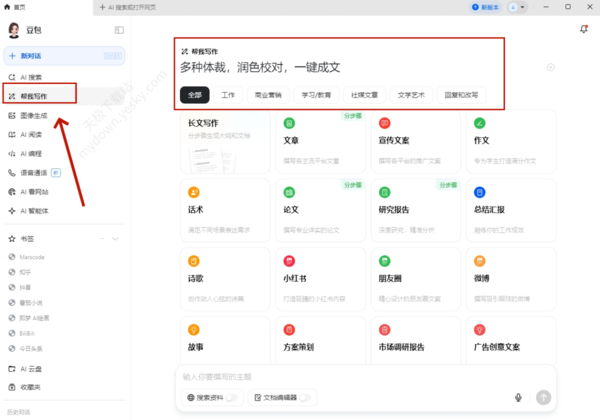600x420 pixels.
Task: Click the 书签 header label
Action: (x=27, y=239)
